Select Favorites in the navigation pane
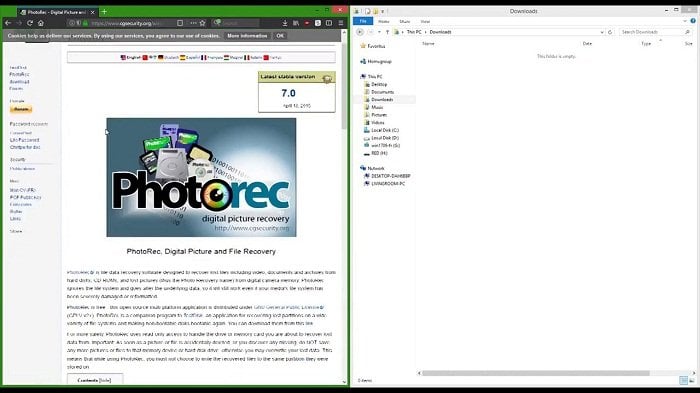700x393 pixels. pyautogui.click(x=373, y=46)
